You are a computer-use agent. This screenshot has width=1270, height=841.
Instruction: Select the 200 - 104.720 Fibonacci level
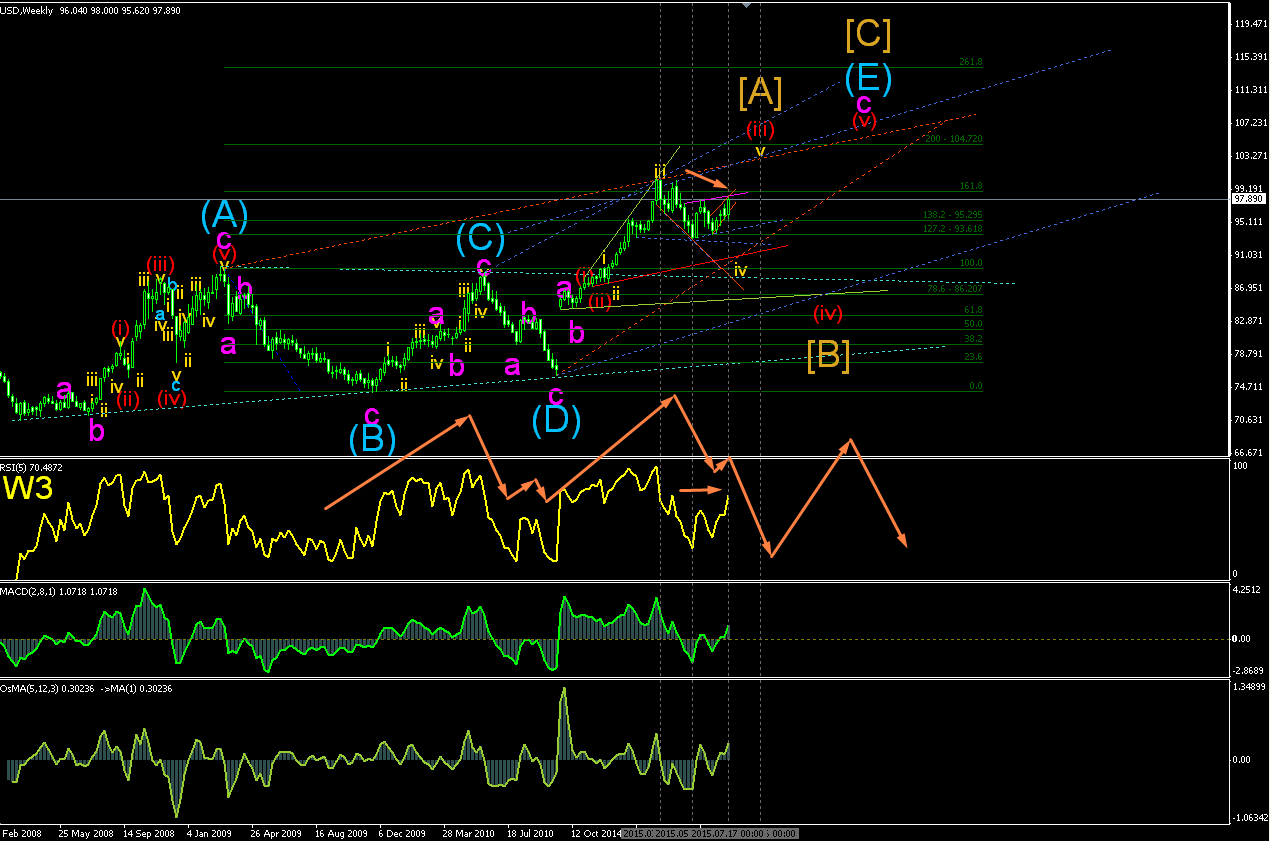pyautogui.click(x=956, y=138)
